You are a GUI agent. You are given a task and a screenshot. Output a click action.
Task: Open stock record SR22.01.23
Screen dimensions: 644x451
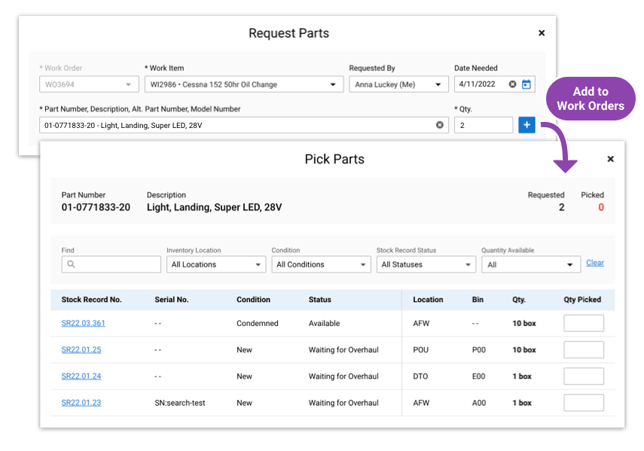[81, 403]
